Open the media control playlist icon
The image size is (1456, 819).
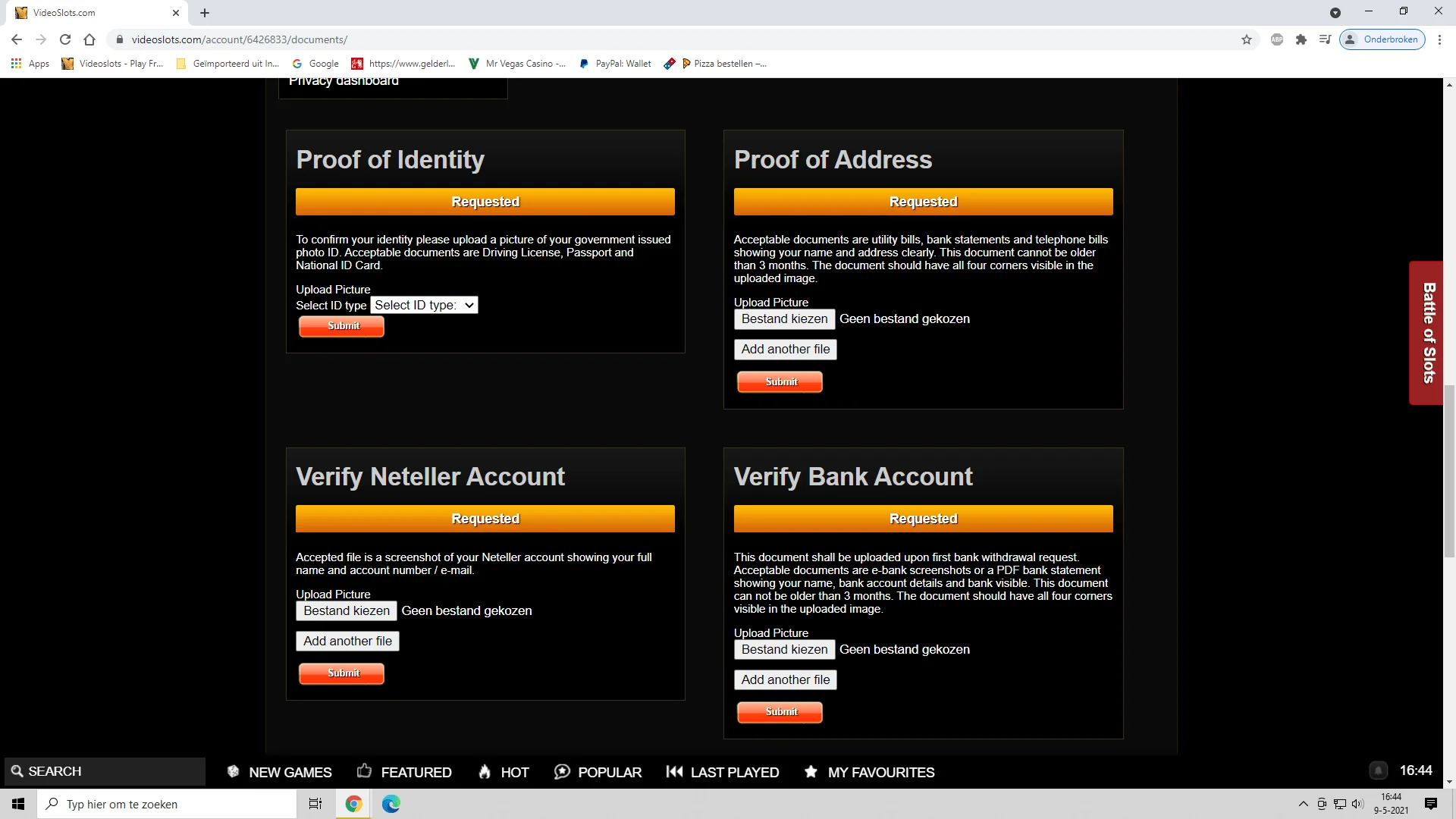(x=1326, y=39)
